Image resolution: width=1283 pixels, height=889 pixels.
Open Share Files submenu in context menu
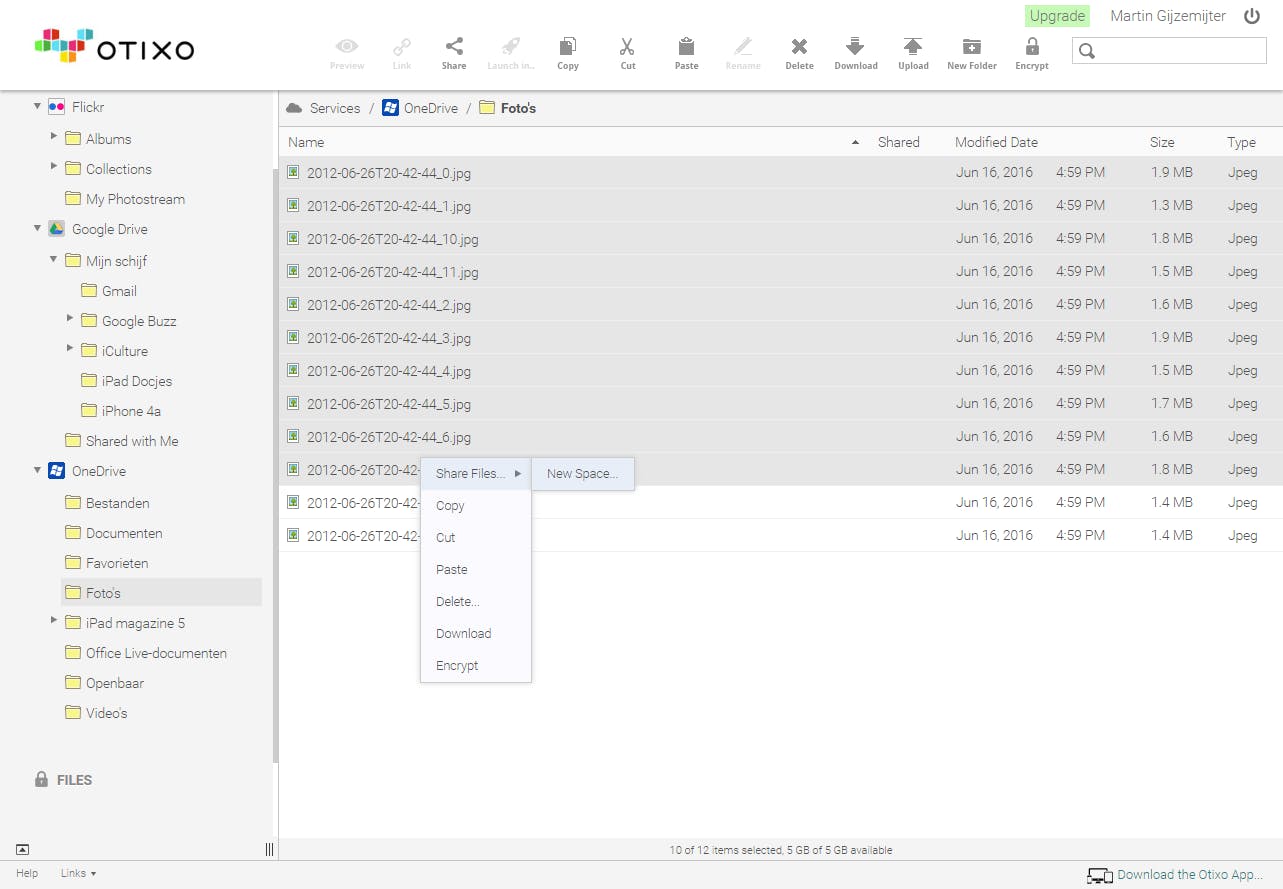point(476,473)
